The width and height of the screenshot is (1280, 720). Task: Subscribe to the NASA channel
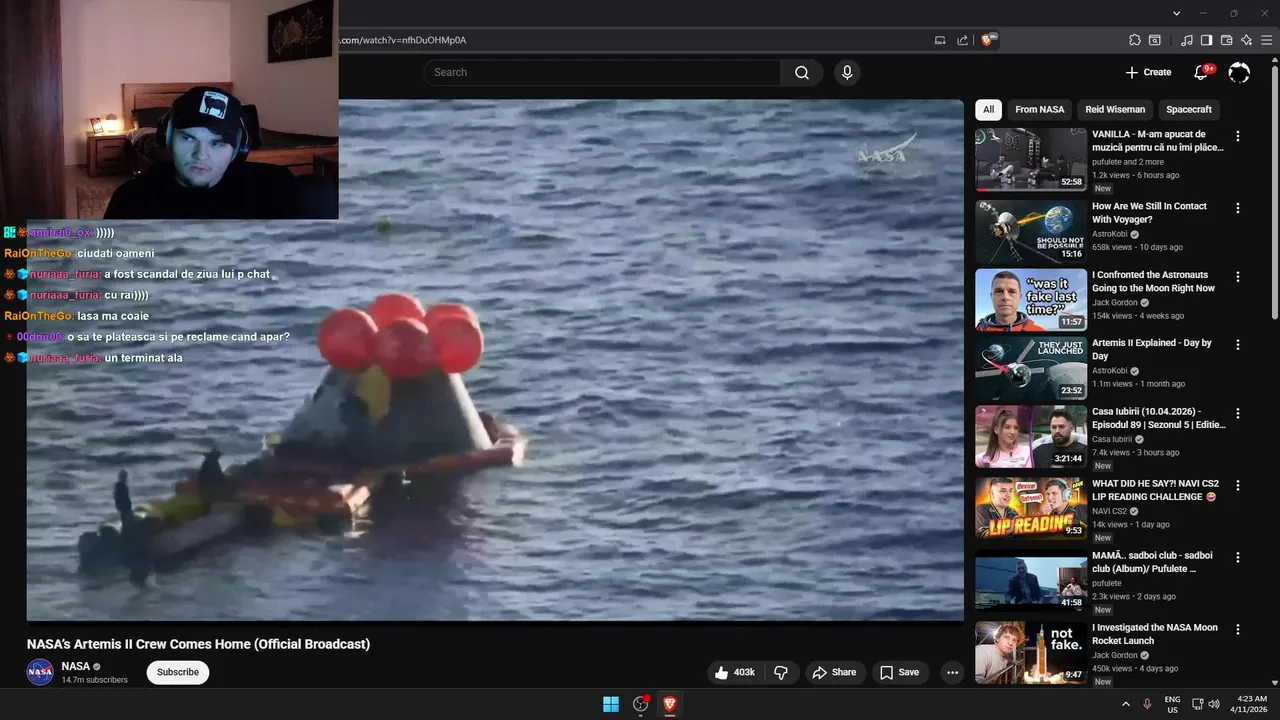[178, 672]
